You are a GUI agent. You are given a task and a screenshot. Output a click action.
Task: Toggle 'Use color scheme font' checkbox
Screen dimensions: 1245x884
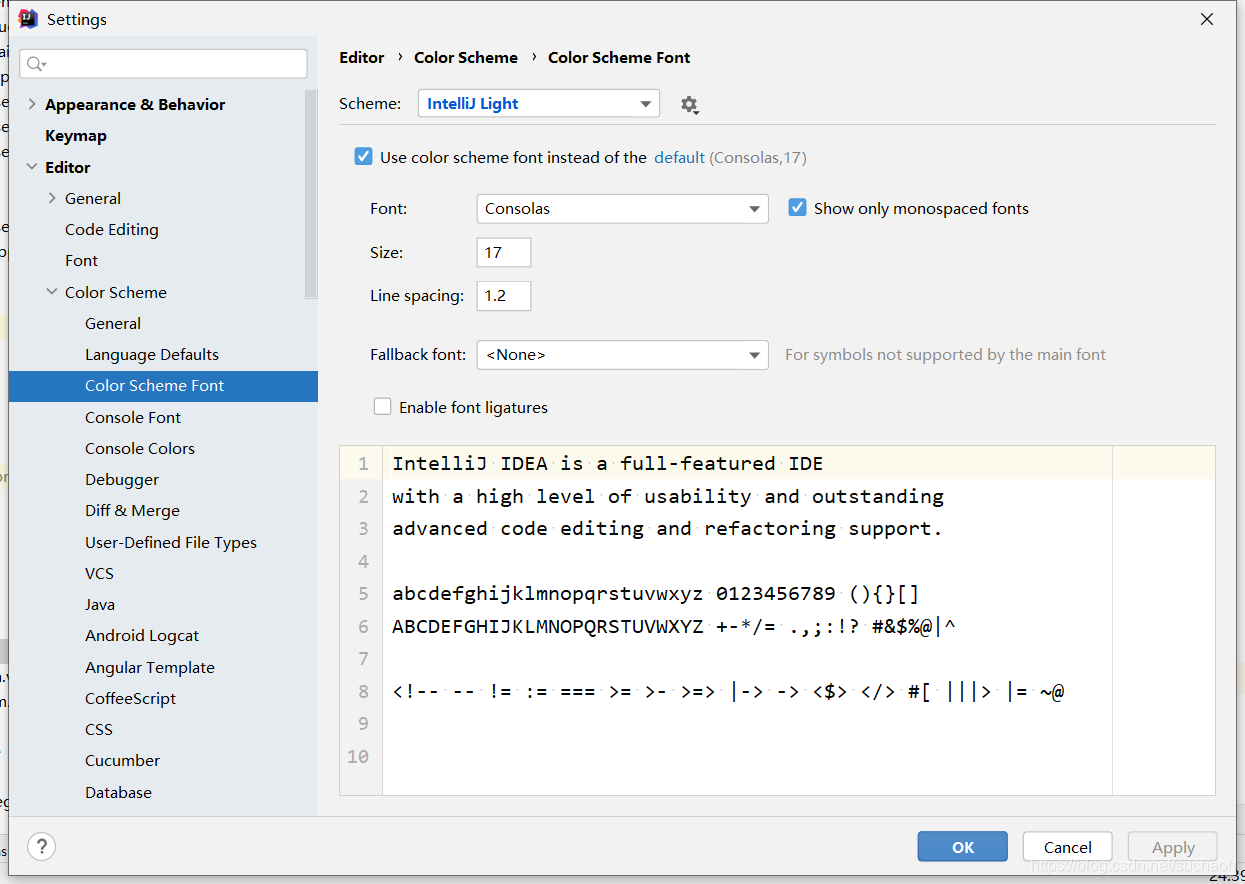click(x=363, y=157)
